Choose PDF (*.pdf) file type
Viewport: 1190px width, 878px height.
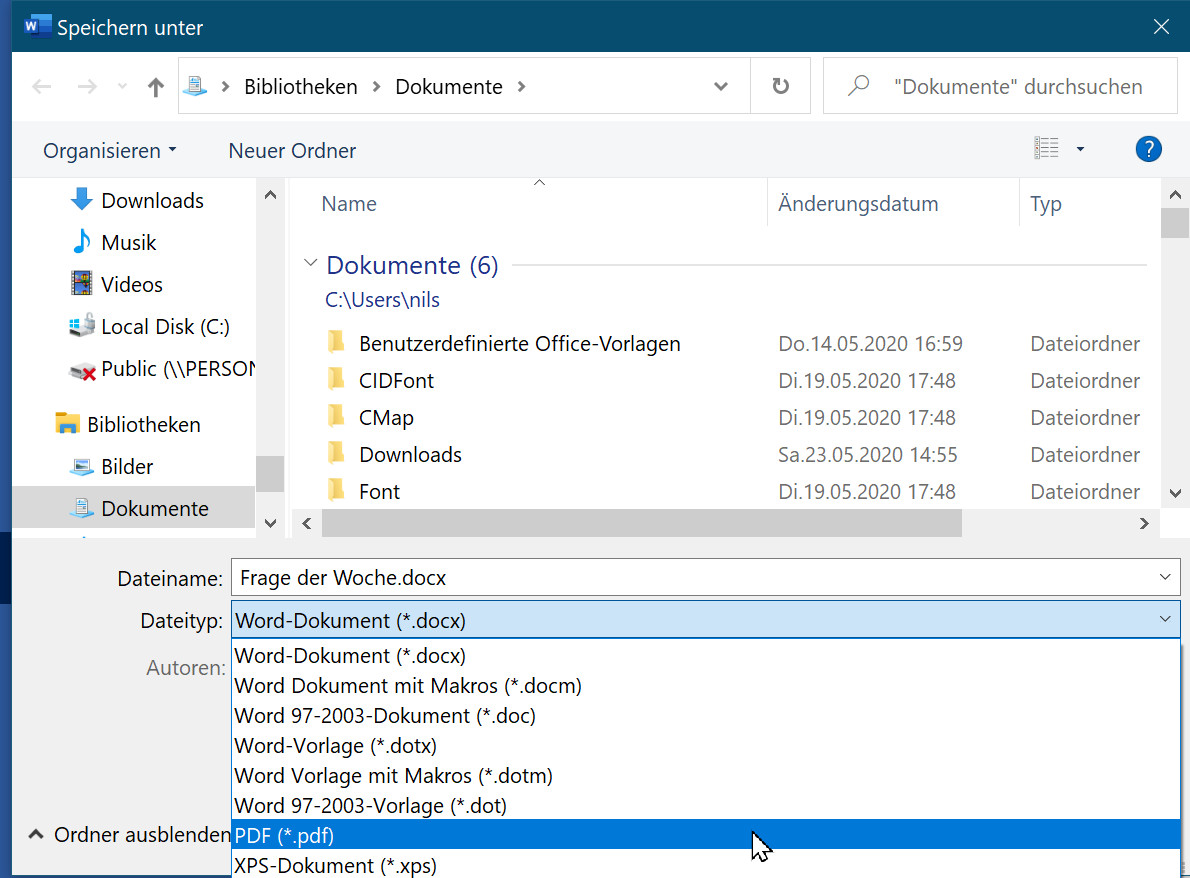(x=284, y=835)
